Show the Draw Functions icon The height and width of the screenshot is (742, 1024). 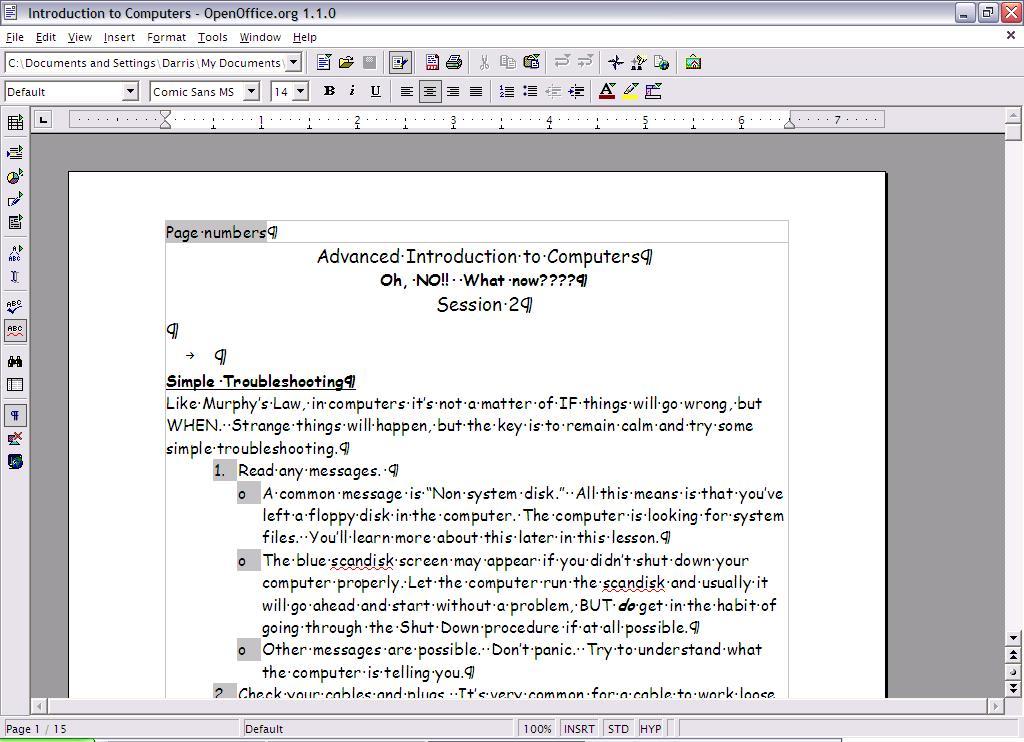point(15,199)
